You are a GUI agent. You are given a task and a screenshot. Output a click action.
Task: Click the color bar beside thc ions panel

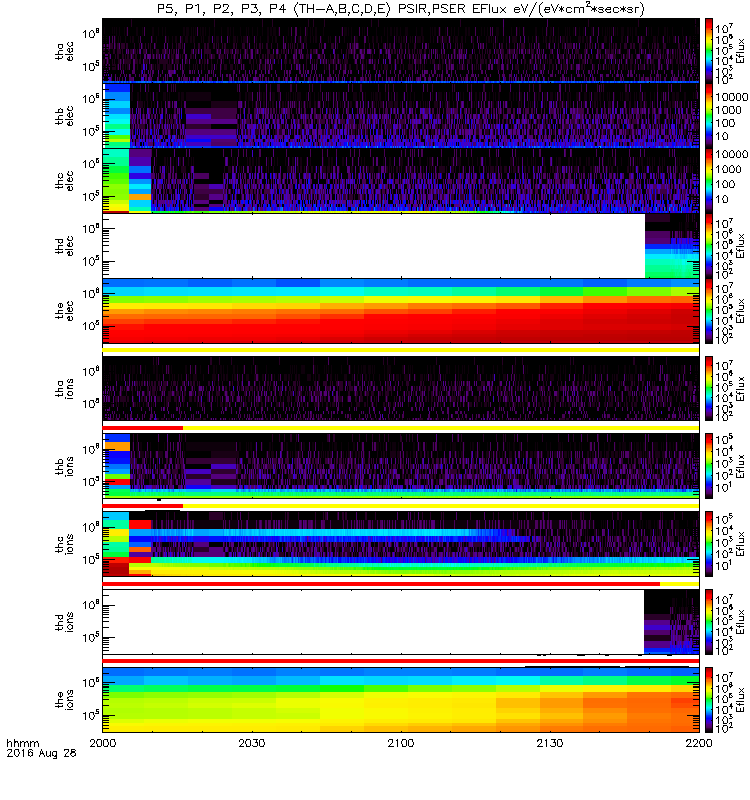click(709, 544)
